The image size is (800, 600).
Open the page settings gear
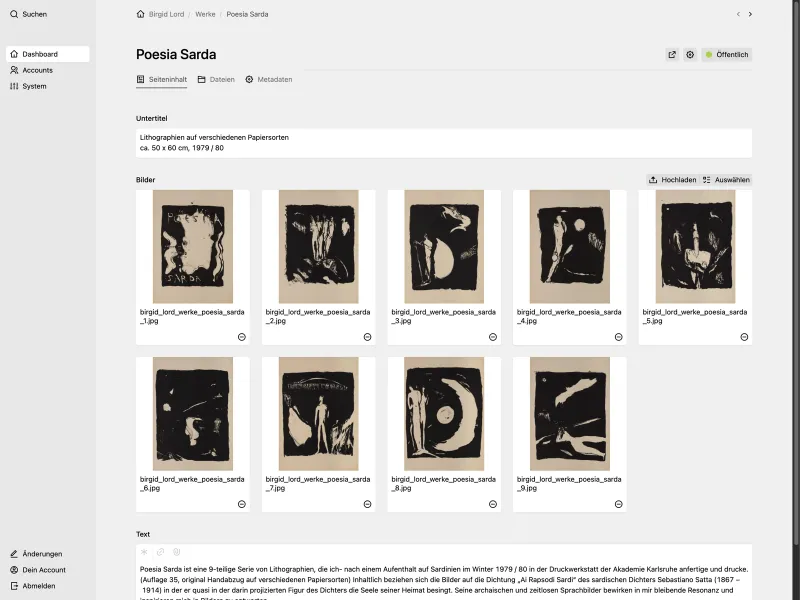tap(690, 54)
